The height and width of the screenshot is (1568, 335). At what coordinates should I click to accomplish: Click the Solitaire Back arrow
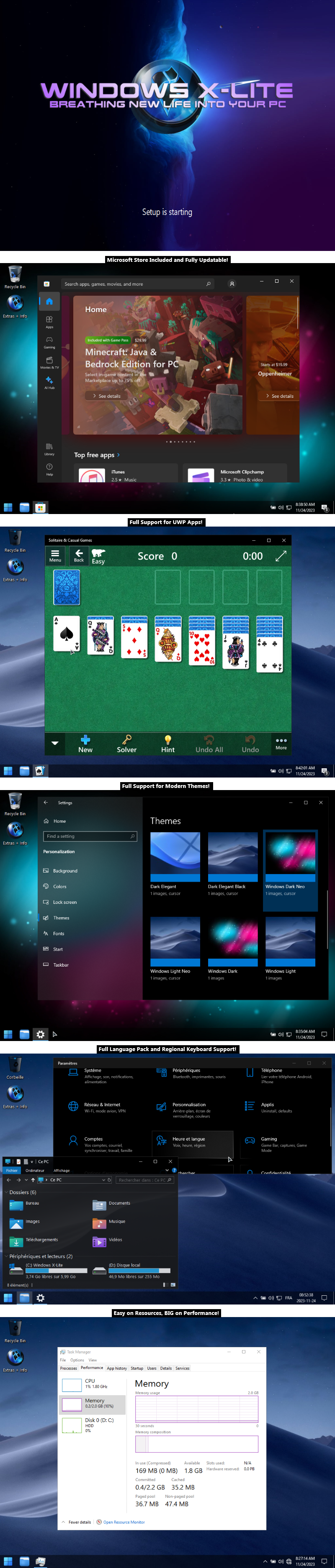click(x=79, y=556)
